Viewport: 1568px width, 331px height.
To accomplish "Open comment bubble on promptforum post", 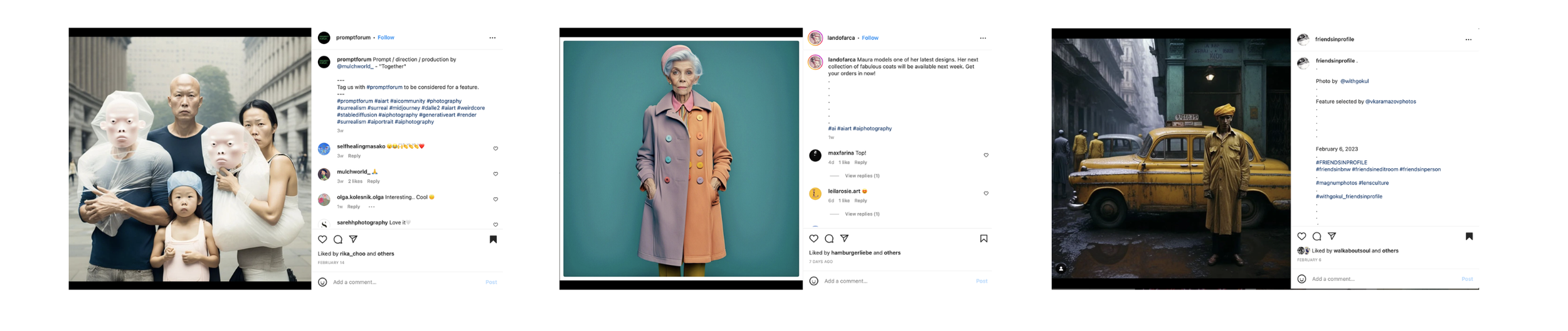I will [338, 239].
